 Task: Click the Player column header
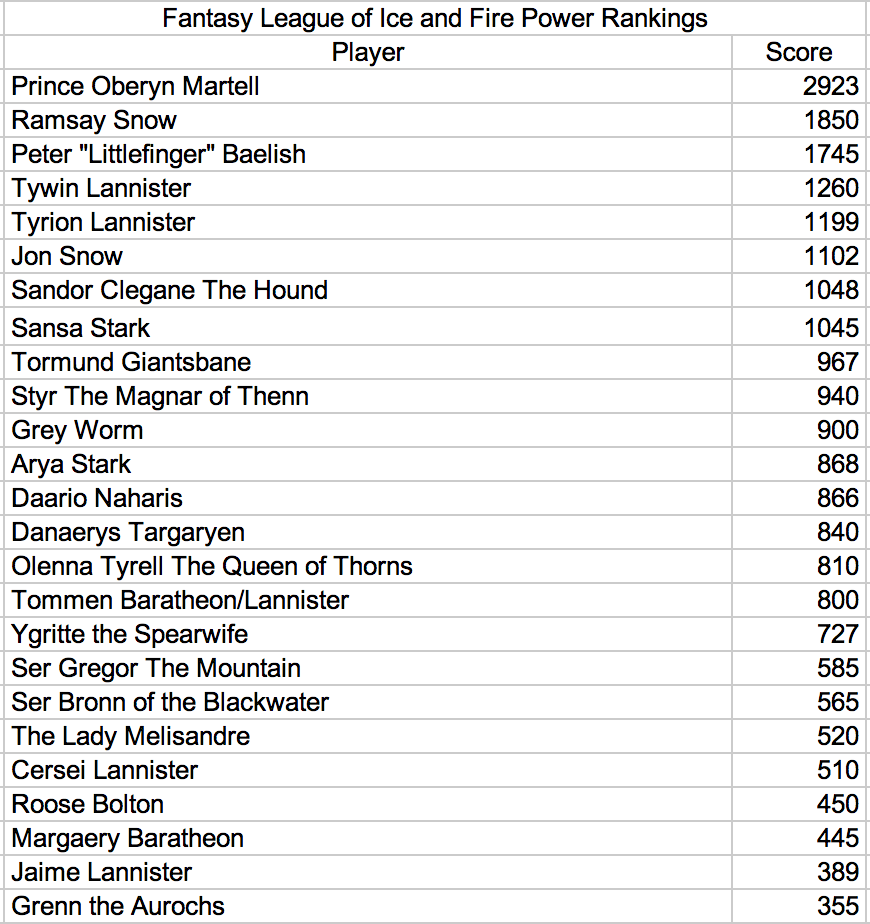[368, 52]
